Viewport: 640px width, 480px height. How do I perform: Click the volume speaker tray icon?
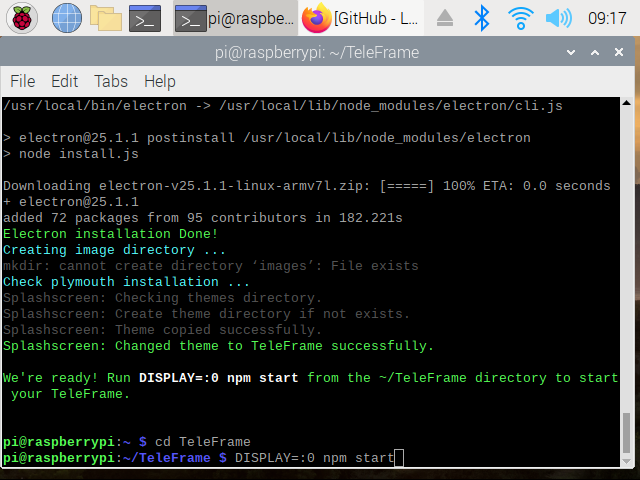click(x=559, y=18)
